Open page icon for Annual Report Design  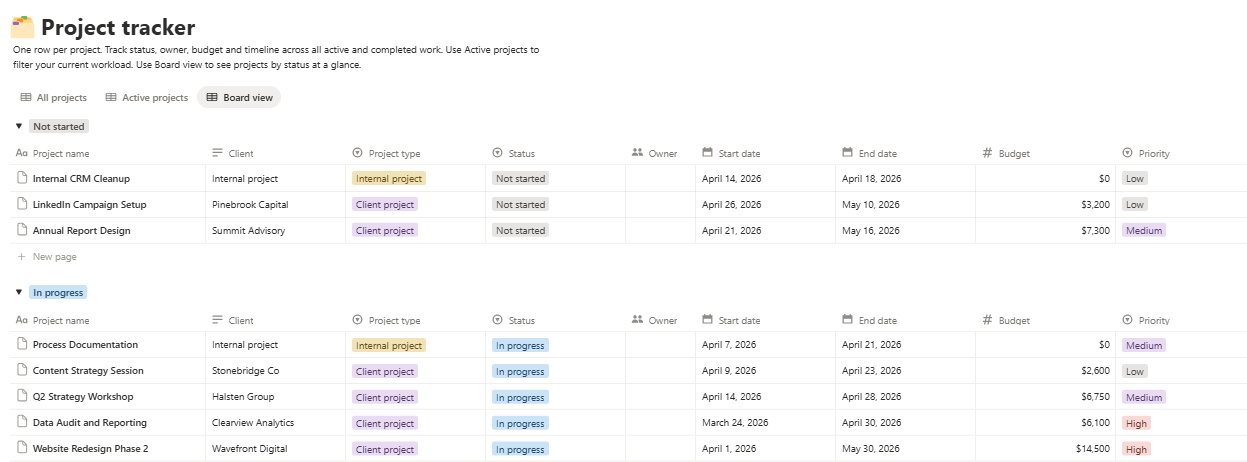22,230
